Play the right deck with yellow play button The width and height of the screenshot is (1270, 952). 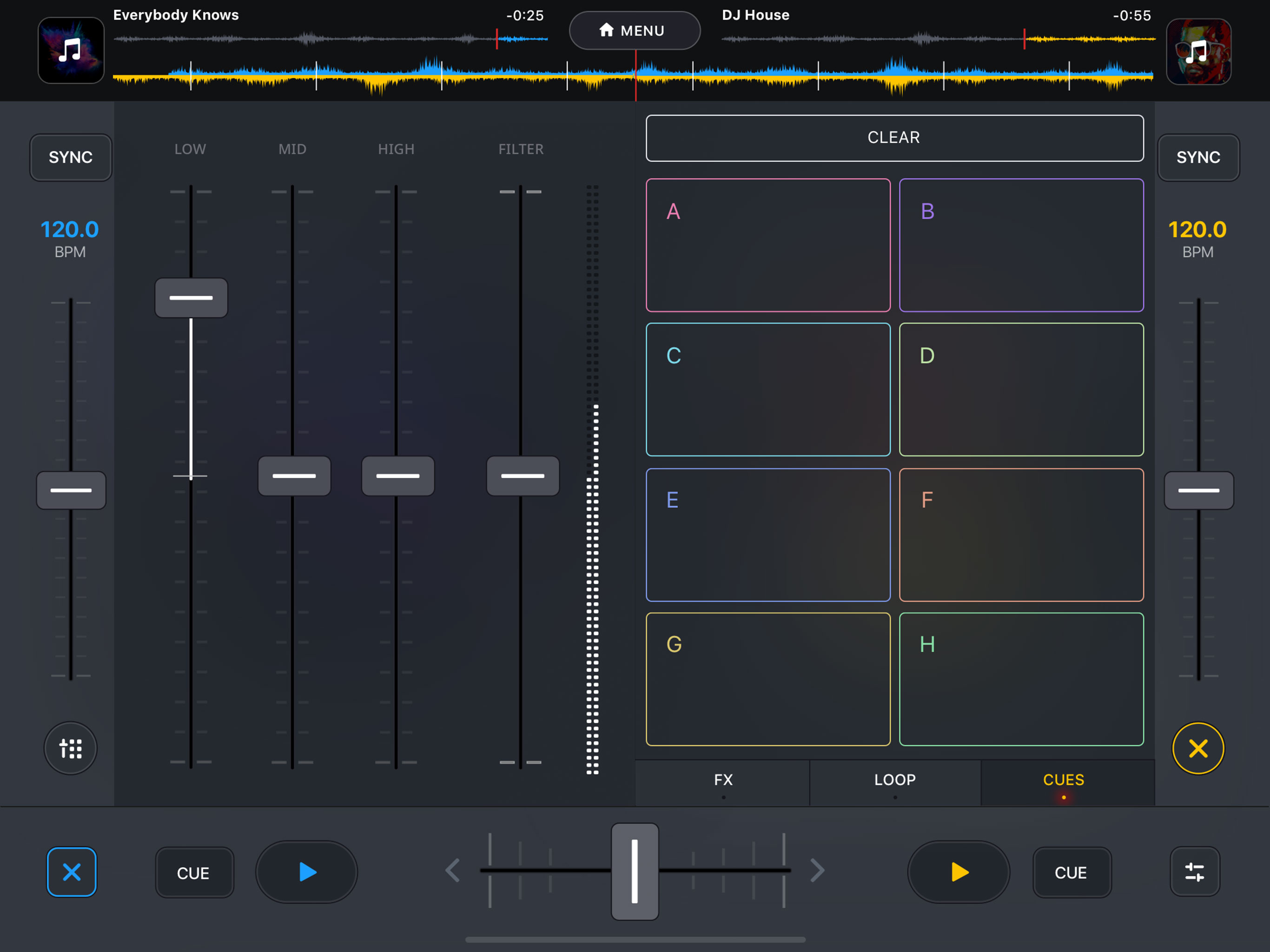tap(958, 872)
